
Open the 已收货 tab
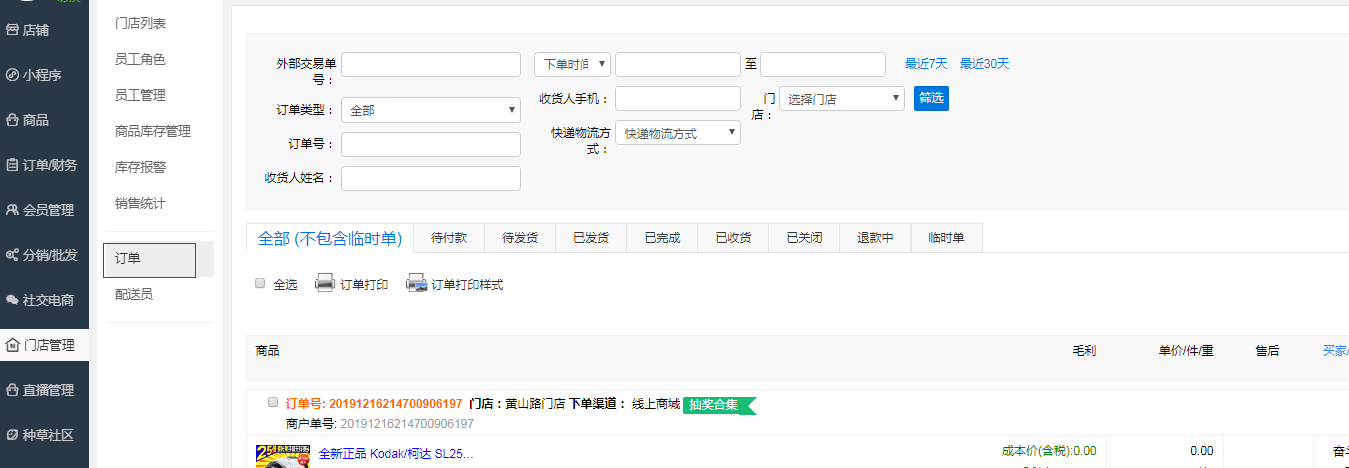(733, 238)
